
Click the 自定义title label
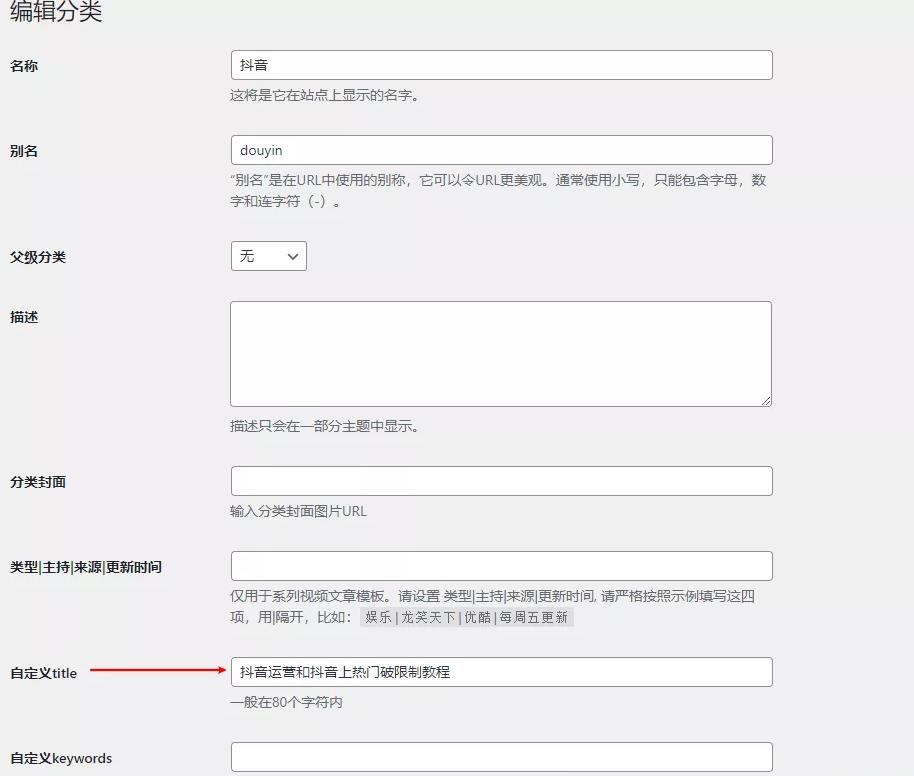pos(44,673)
